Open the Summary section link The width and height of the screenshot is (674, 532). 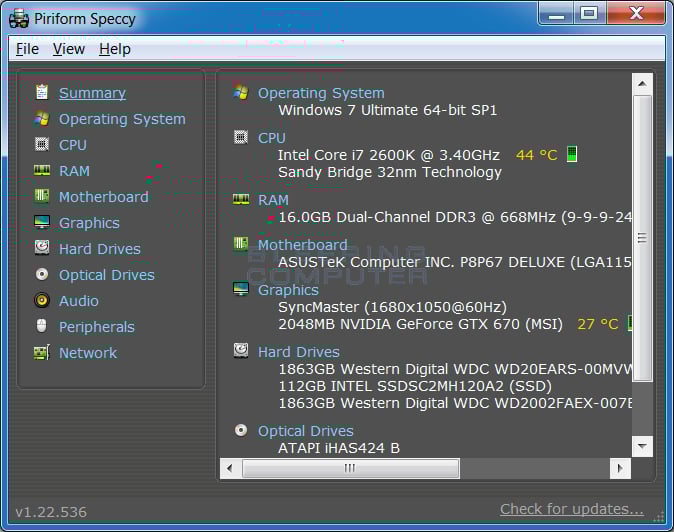92,93
